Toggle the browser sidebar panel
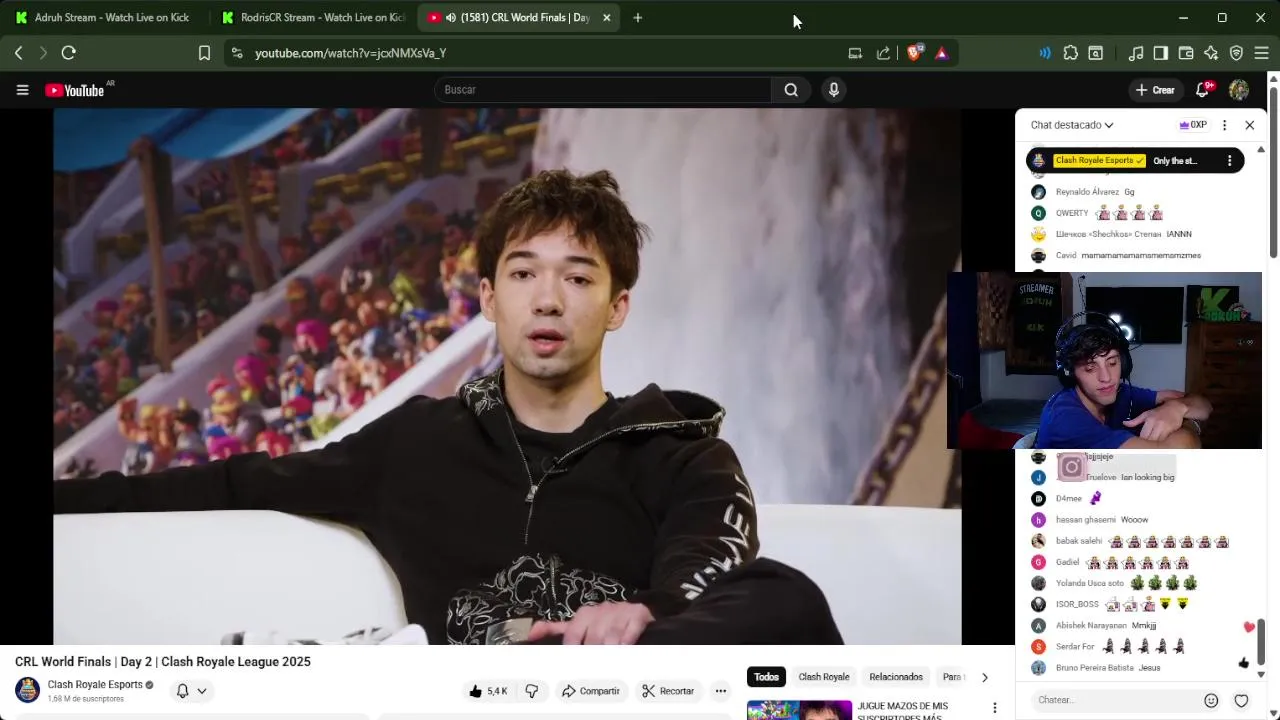 point(1161,53)
